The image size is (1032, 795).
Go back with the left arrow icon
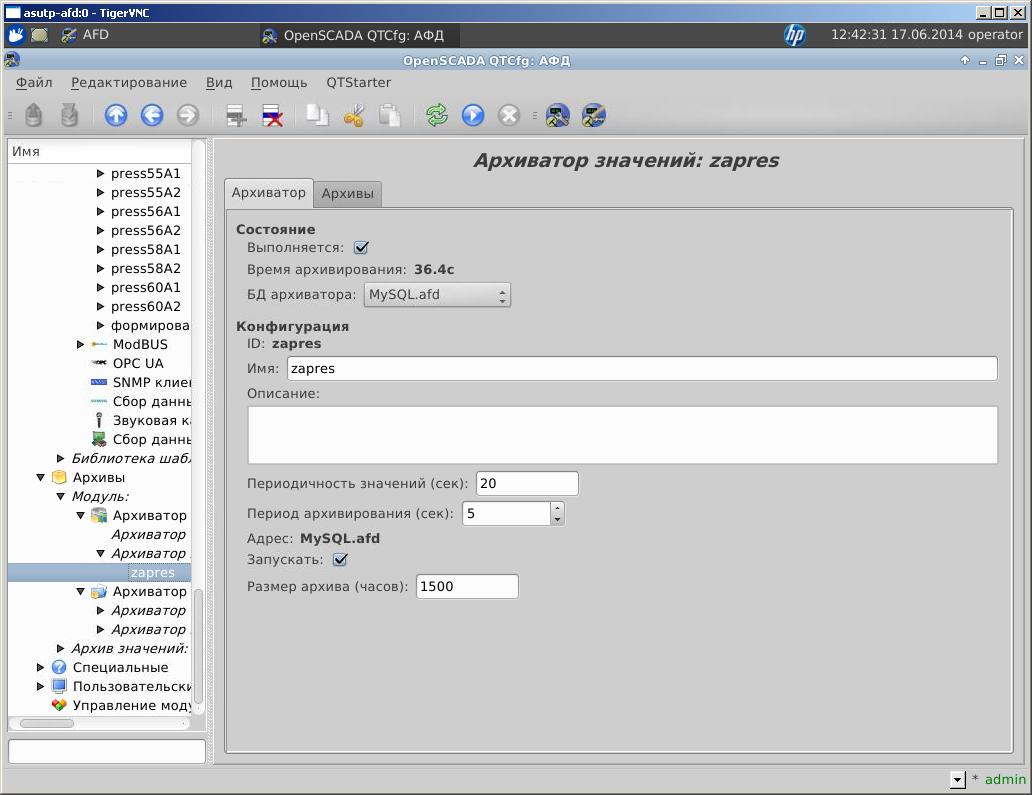152,116
